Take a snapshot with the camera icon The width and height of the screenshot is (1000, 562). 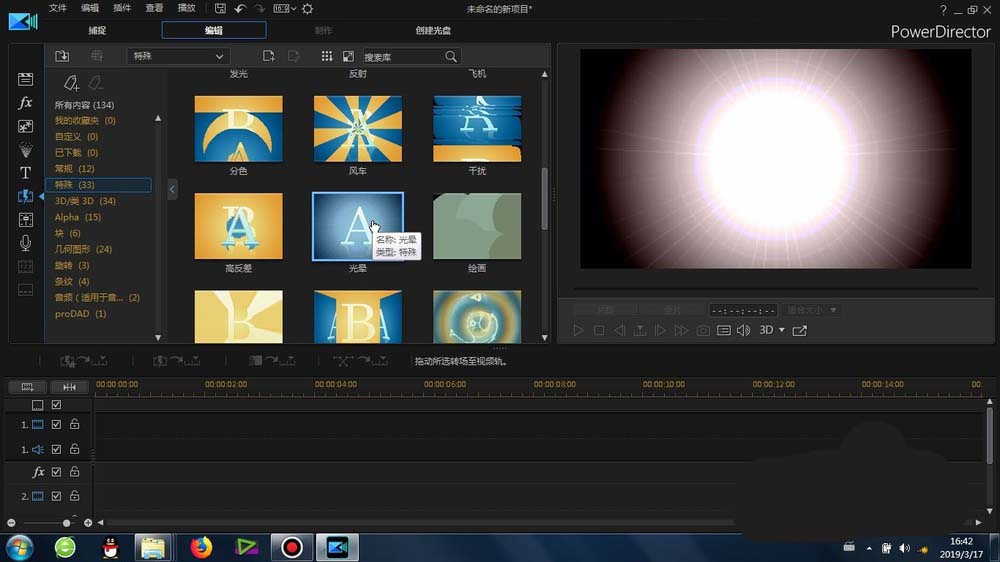703,330
